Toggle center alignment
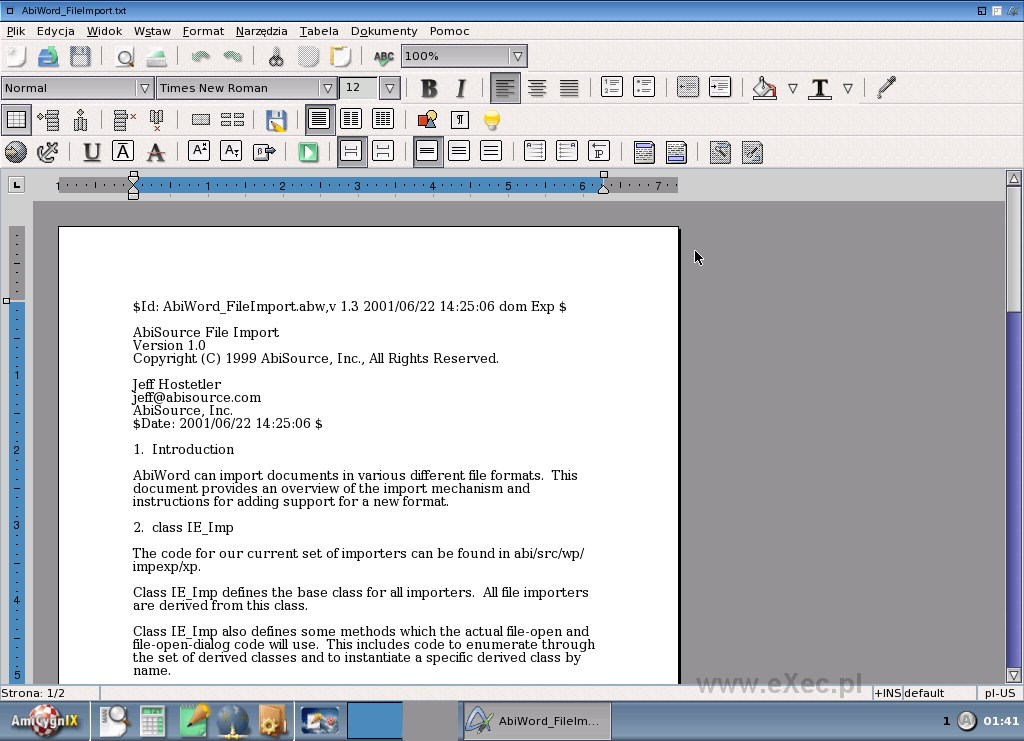Image resolution: width=1024 pixels, height=741 pixels. 537,88
